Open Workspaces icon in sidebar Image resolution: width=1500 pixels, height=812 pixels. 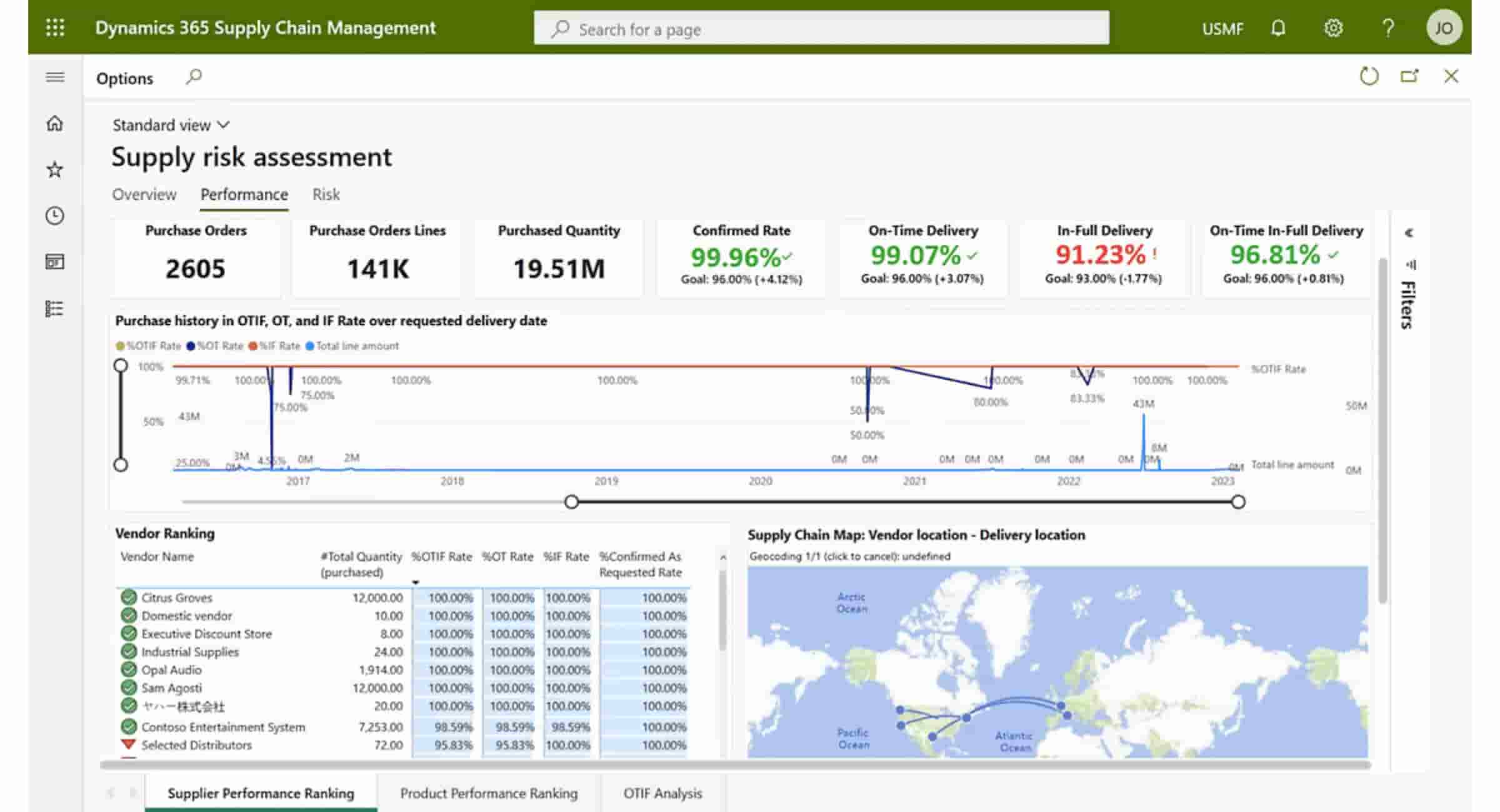[x=55, y=262]
